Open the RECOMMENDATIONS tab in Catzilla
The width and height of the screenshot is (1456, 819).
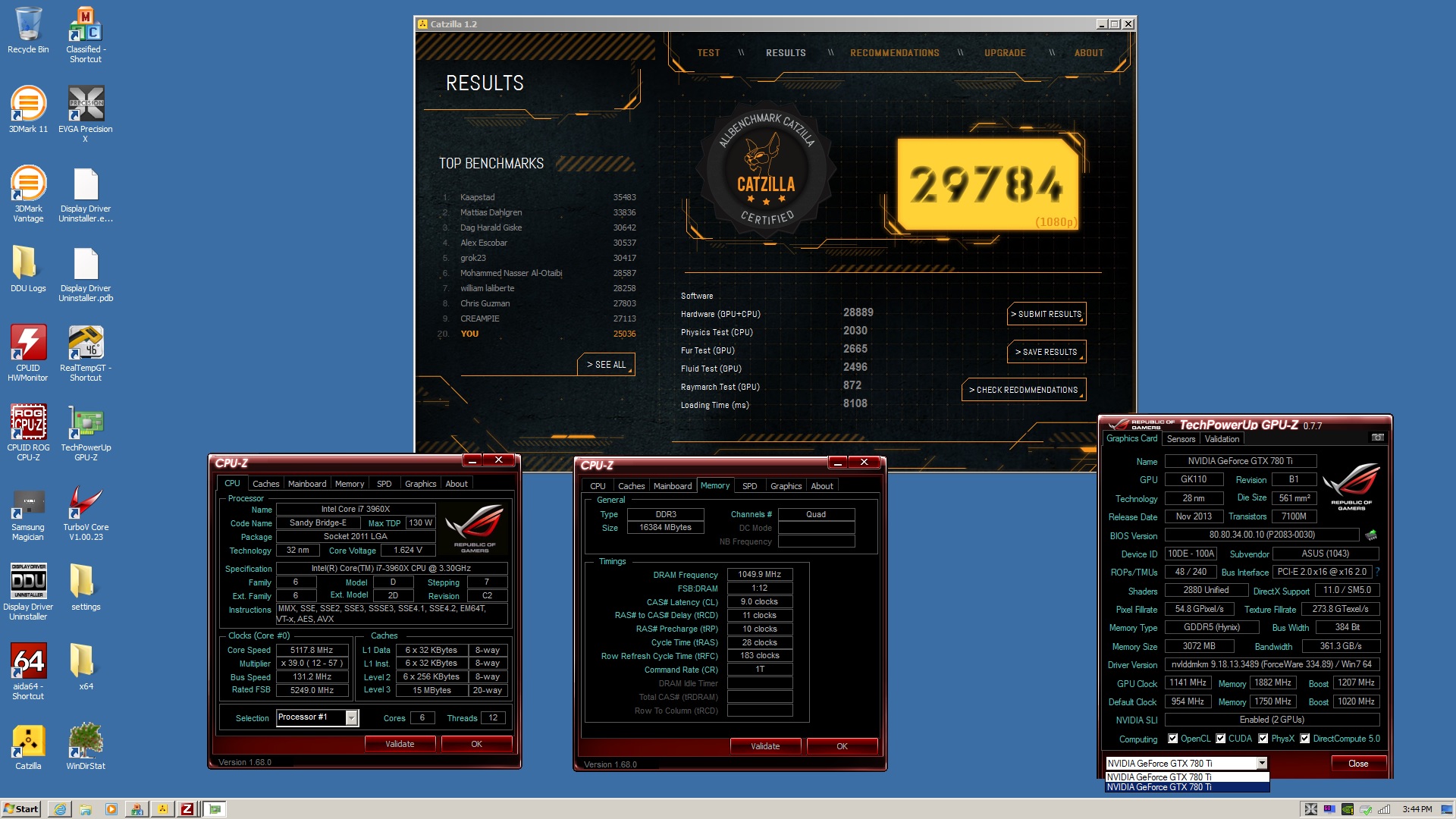pos(895,53)
